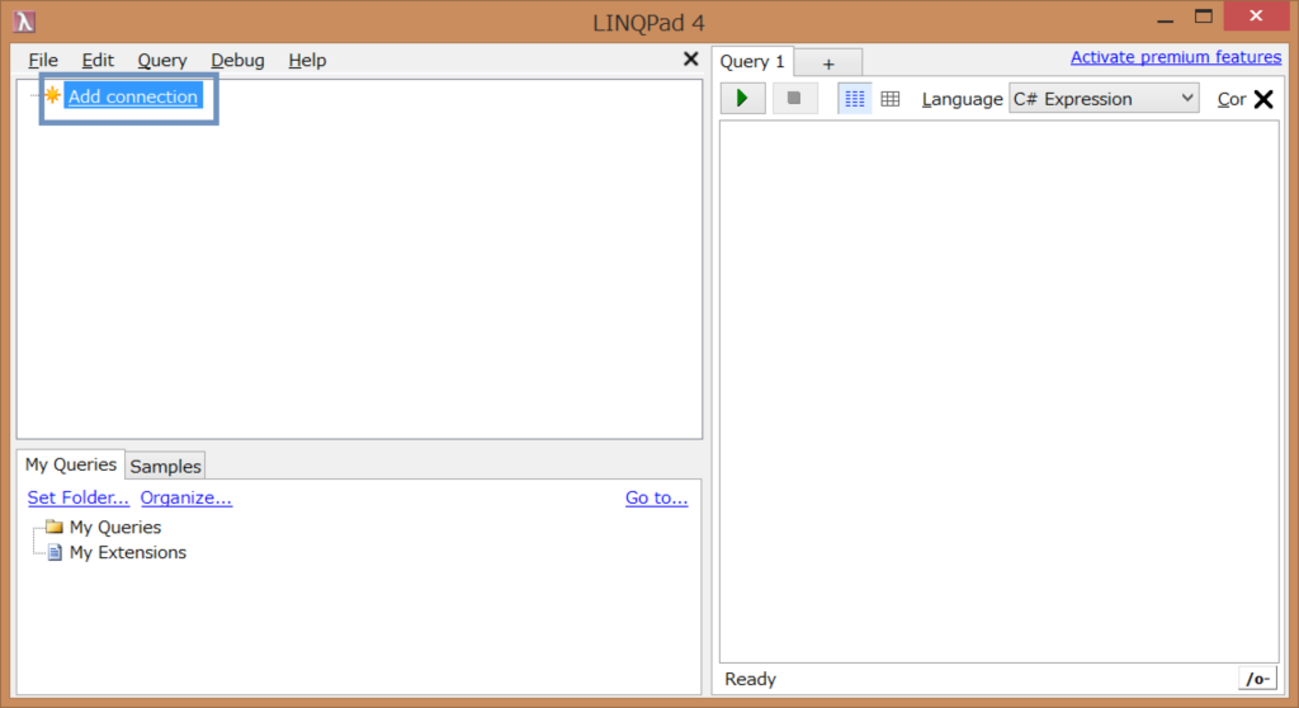Open the File menu

coord(43,60)
